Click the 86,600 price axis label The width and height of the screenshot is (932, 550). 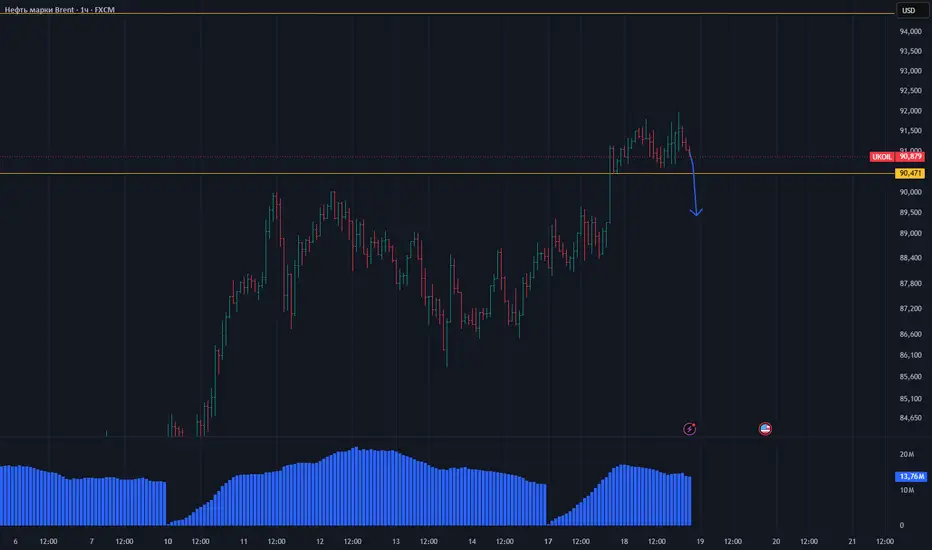click(911, 334)
